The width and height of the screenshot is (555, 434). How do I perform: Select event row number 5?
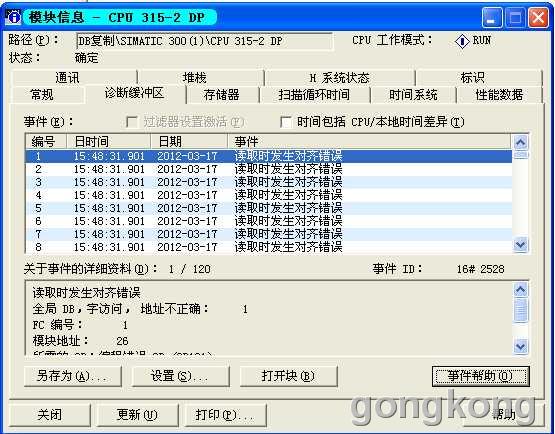268,208
